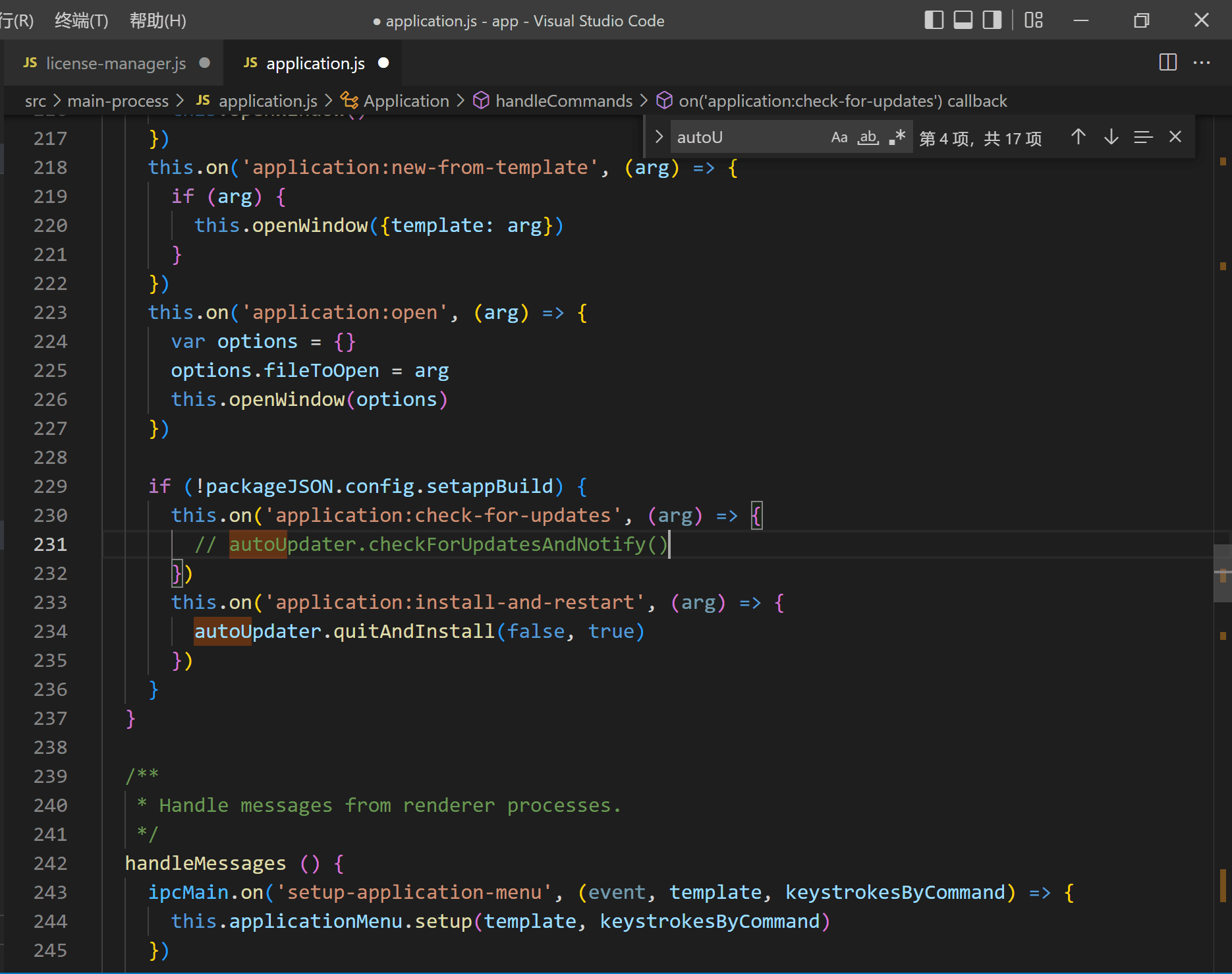1232x974 pixels.
Task: Open customize layout icon
Action: [x=1034, y=20]
